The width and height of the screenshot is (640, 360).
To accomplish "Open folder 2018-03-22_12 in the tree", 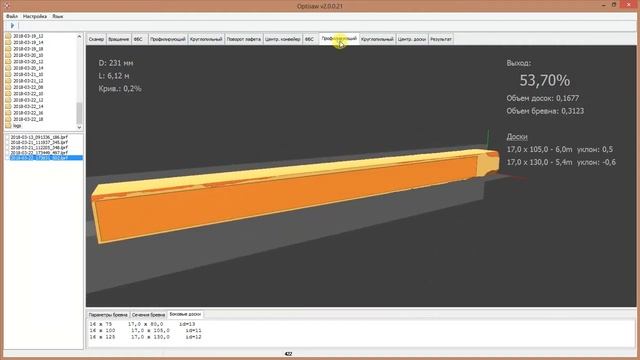I will pos(28,100).
